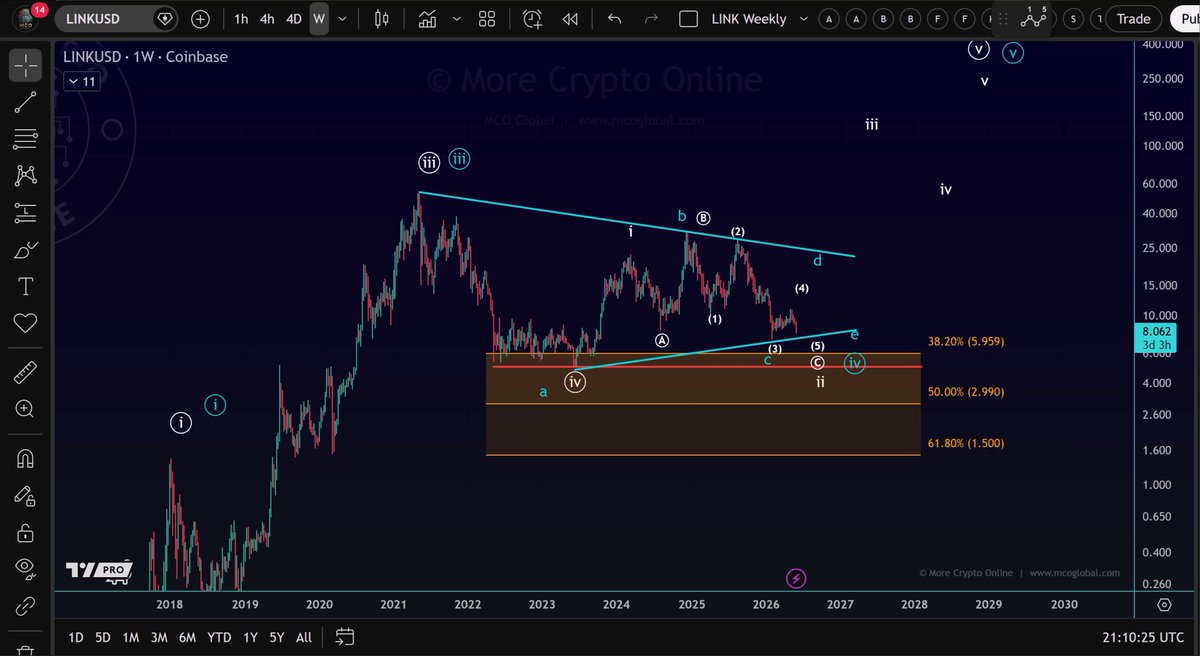Click the LINK Weekly layout name

749,19
